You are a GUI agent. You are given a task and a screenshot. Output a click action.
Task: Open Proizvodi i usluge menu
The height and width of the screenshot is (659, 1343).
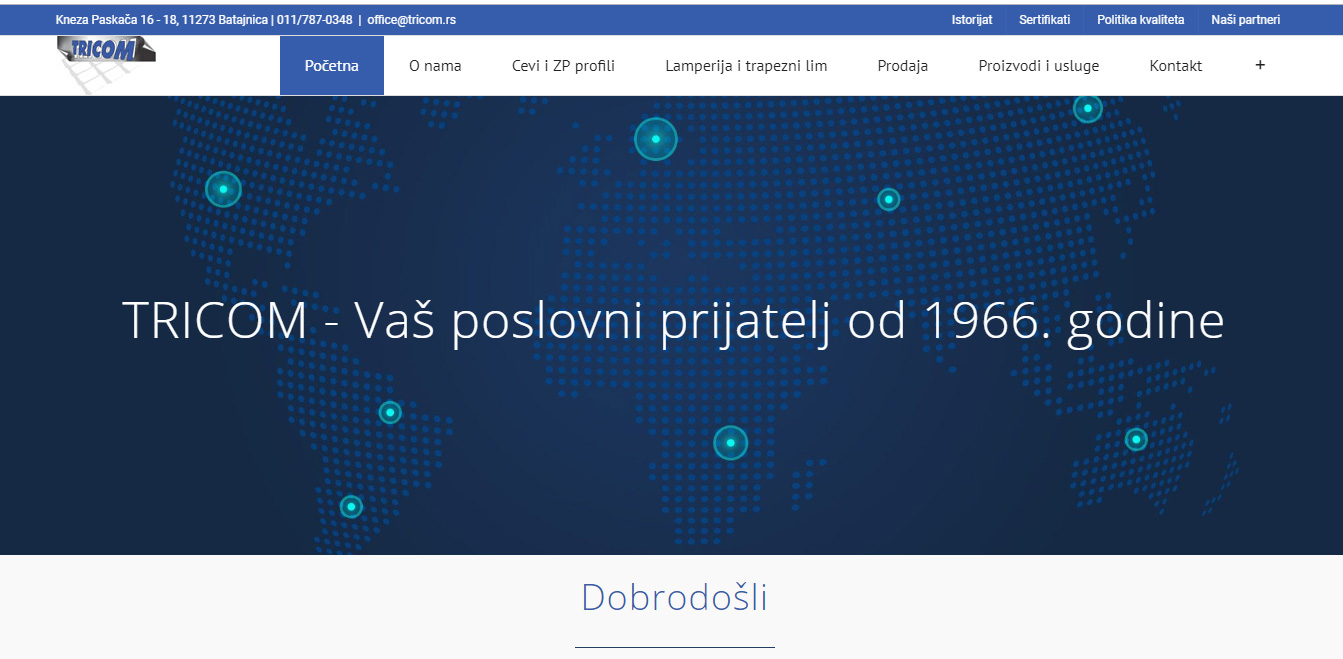[x=1039, y=66]
